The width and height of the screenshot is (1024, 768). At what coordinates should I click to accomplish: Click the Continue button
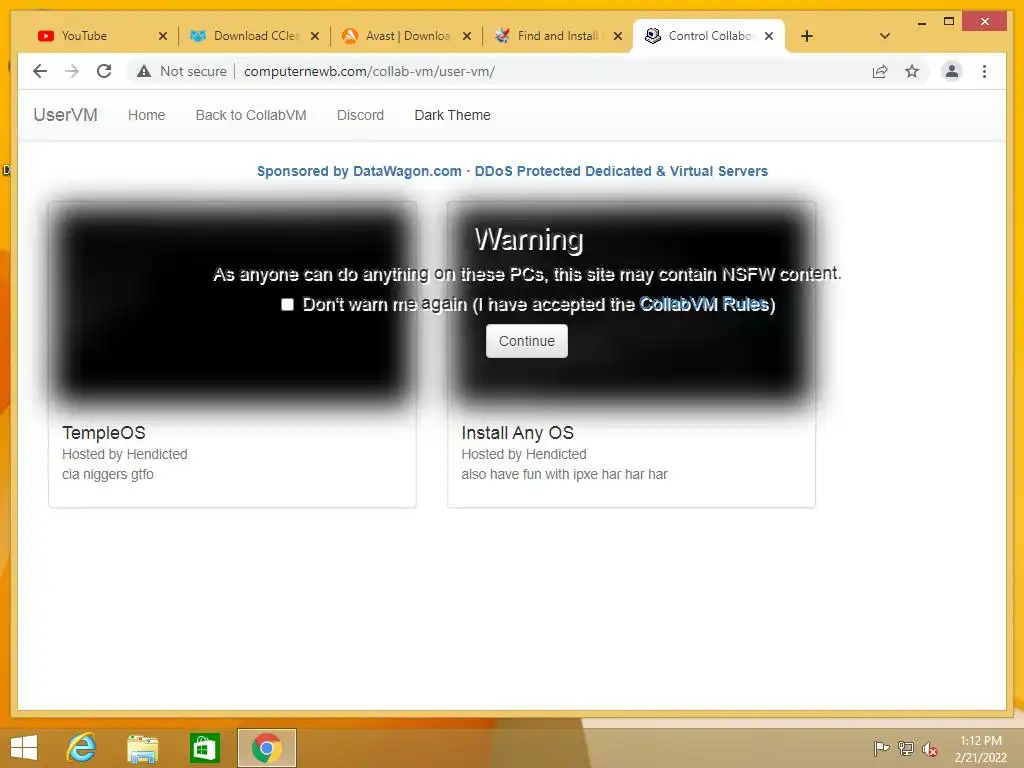coord(526,341)
